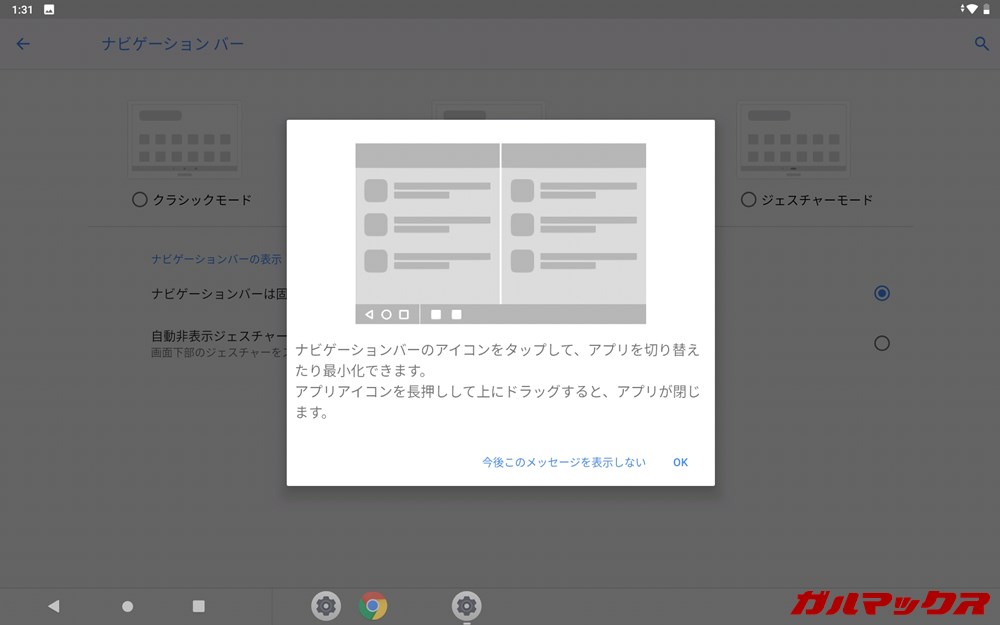
Task: Tap the Settings gear icon in the bottom bar
Action: (x=325, y=606)
